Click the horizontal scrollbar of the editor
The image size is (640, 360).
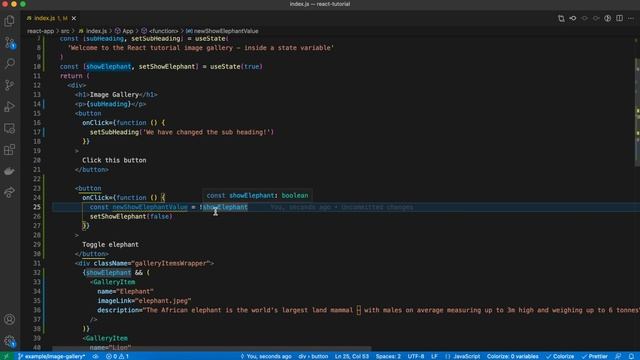[x=212, y=349]
